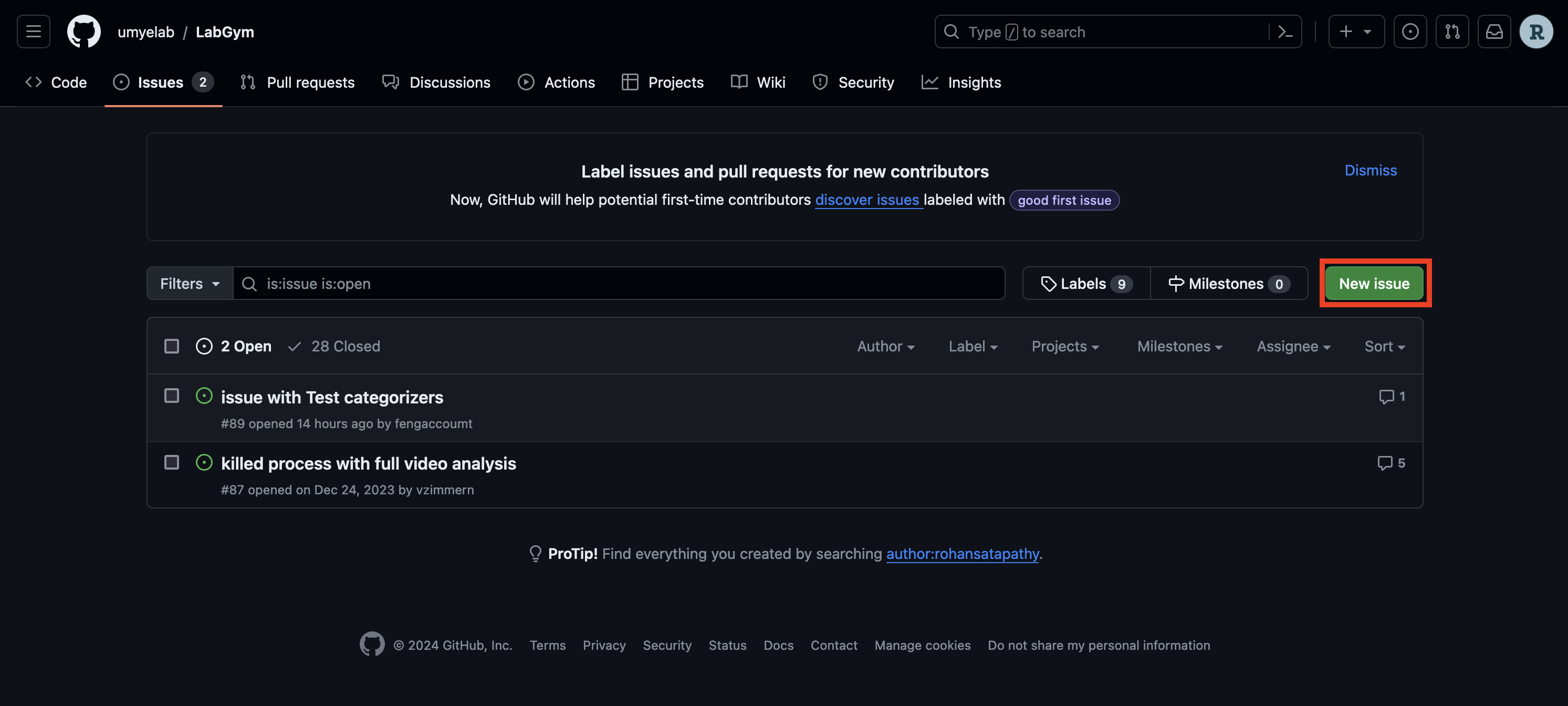Screen dimensions: 1568x706
Task: Open comments on issue with Test categorizers
Action: click(x=1392, y=397)
